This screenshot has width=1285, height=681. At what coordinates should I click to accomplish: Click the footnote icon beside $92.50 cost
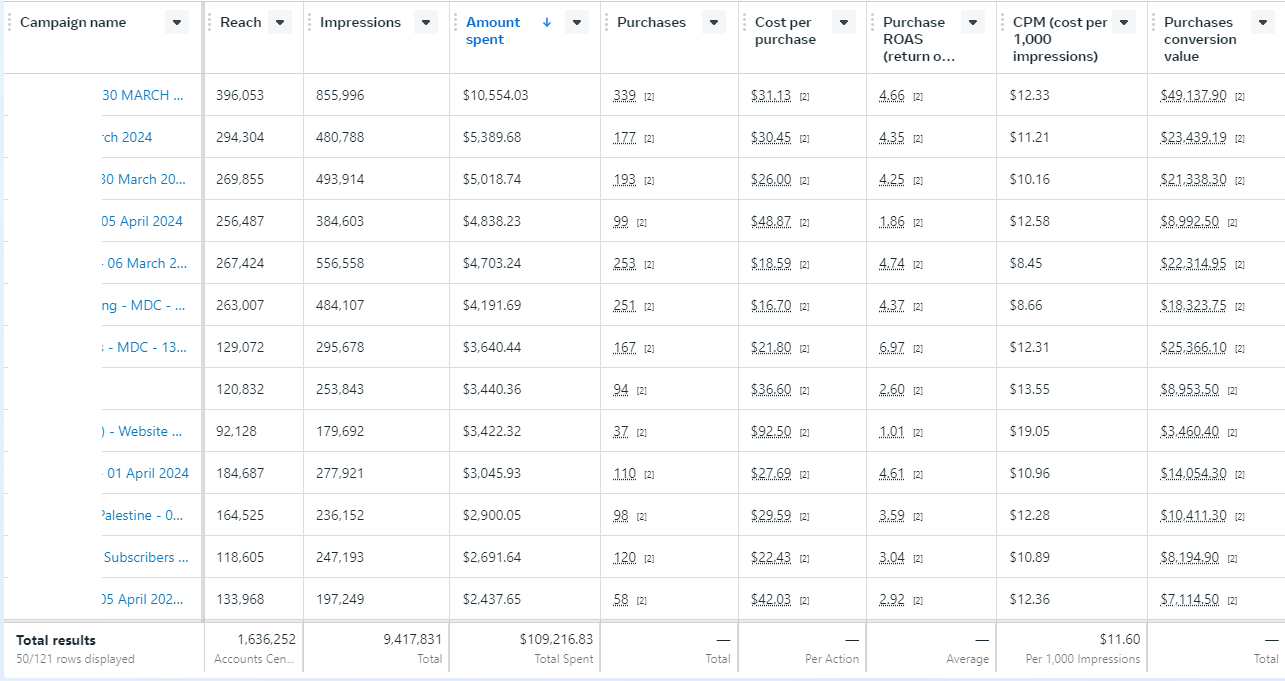(x=804, y=433)
